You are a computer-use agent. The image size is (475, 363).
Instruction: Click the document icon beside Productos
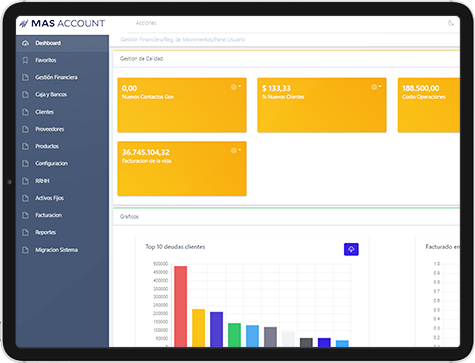click(25, 146)
